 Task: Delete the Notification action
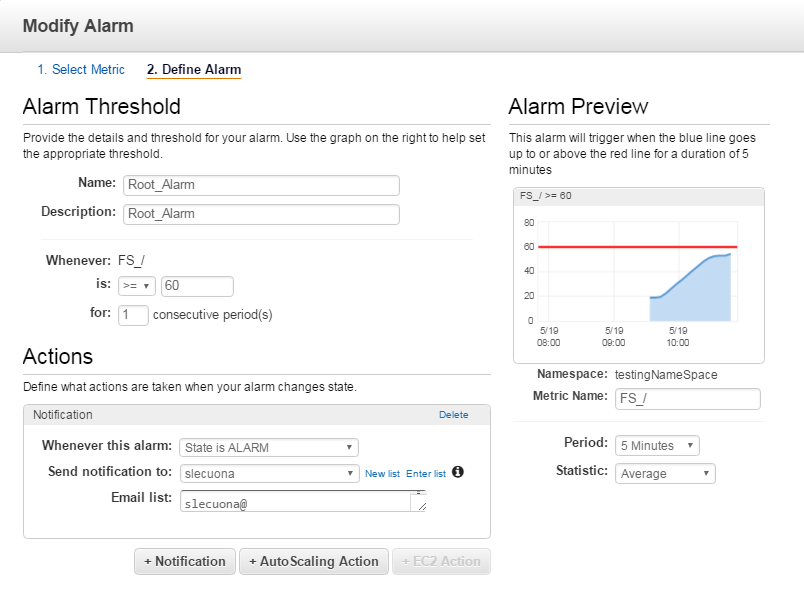tap(453, 415)
